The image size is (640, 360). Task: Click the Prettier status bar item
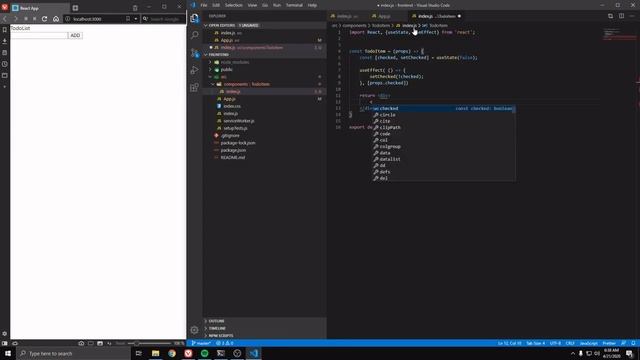click(x=609, y=343)
